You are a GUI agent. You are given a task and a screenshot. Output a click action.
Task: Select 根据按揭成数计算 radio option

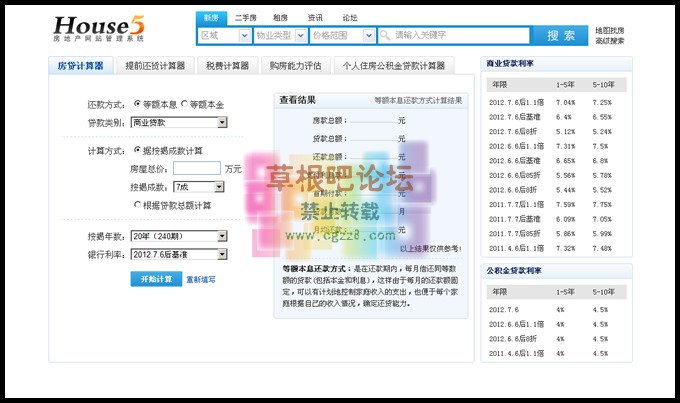137,151
